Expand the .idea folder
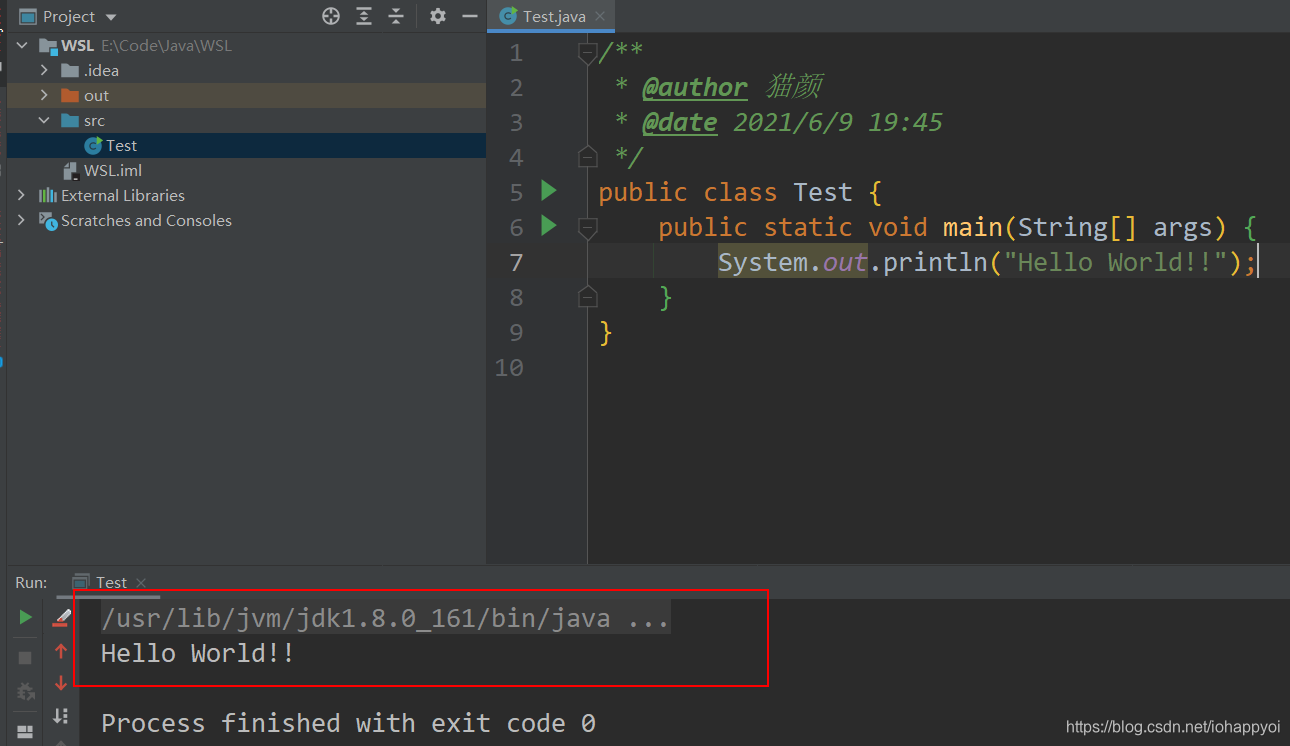The width and height of the screenshot is (1290, 746). pyautogui.click(x=44, y=71)
